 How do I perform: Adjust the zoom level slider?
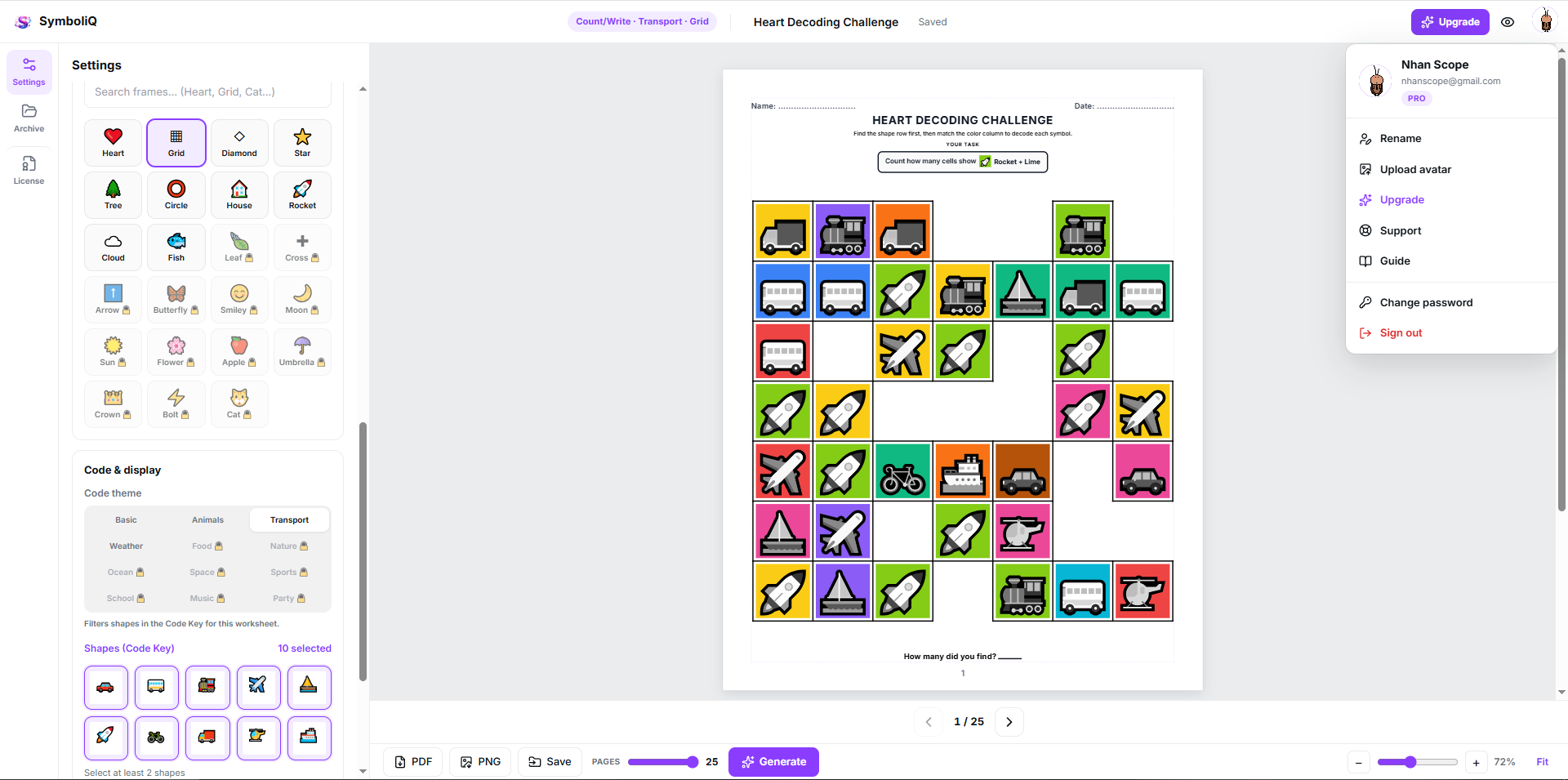[x=1417, y=762]
